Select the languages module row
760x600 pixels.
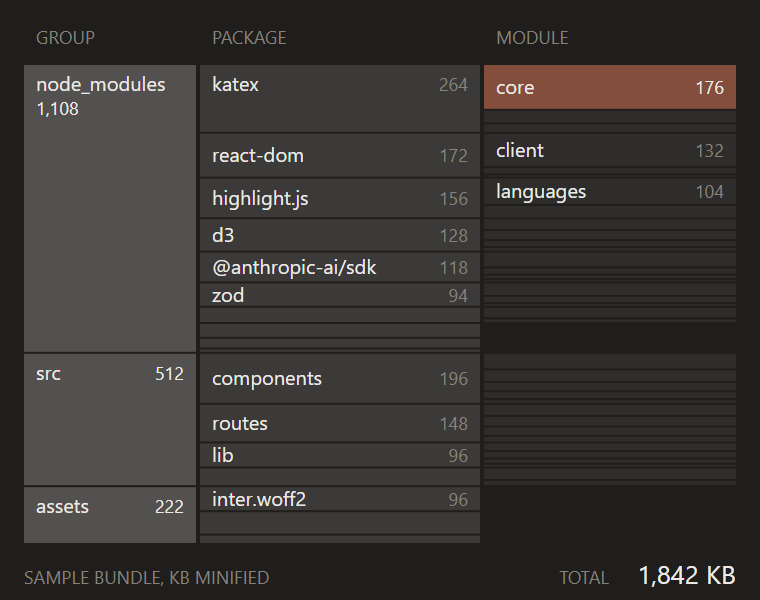[610, 191]
